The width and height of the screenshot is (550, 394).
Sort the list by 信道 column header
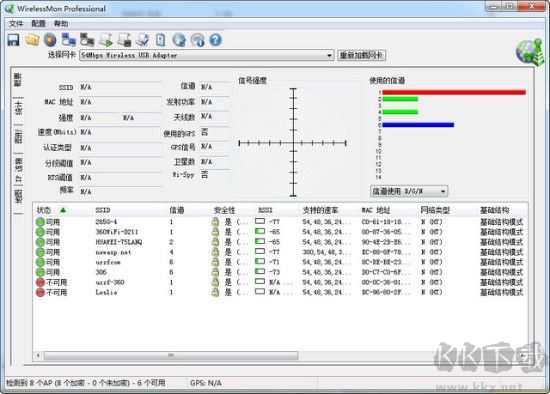(x=177, y=210)
